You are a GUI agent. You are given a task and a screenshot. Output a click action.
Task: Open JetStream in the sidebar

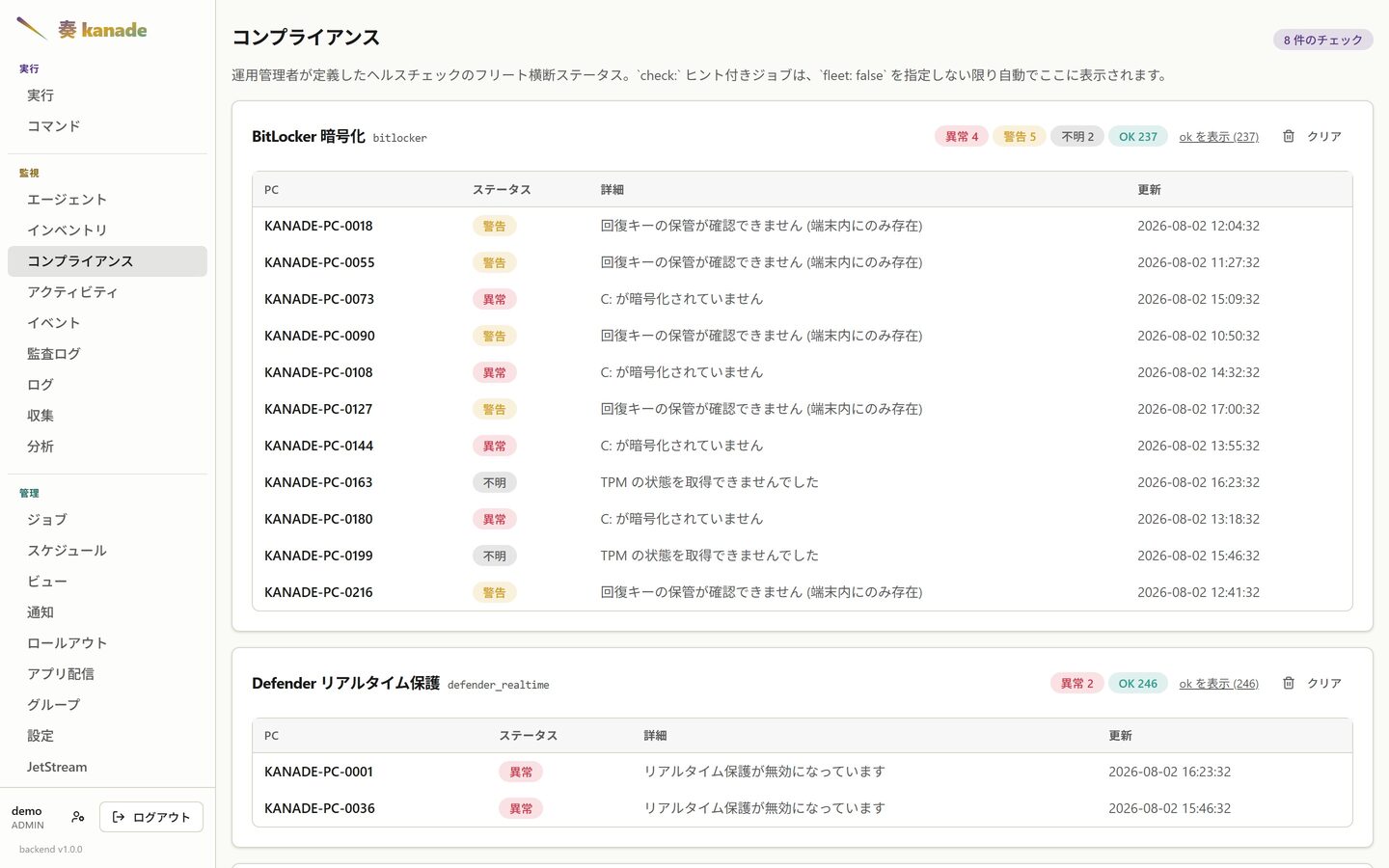(x=107, y=767)
